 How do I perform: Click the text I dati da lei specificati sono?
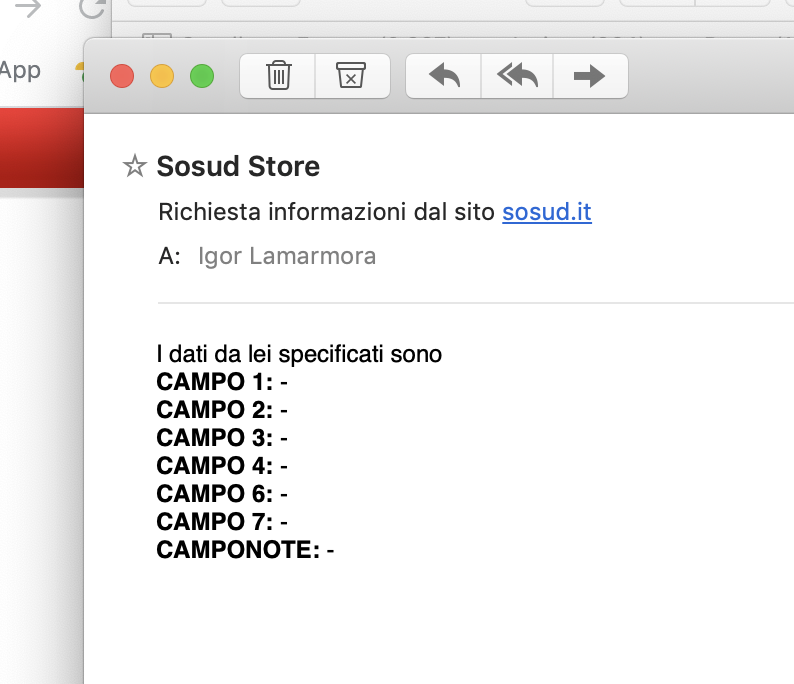click(x=299, y=354)
